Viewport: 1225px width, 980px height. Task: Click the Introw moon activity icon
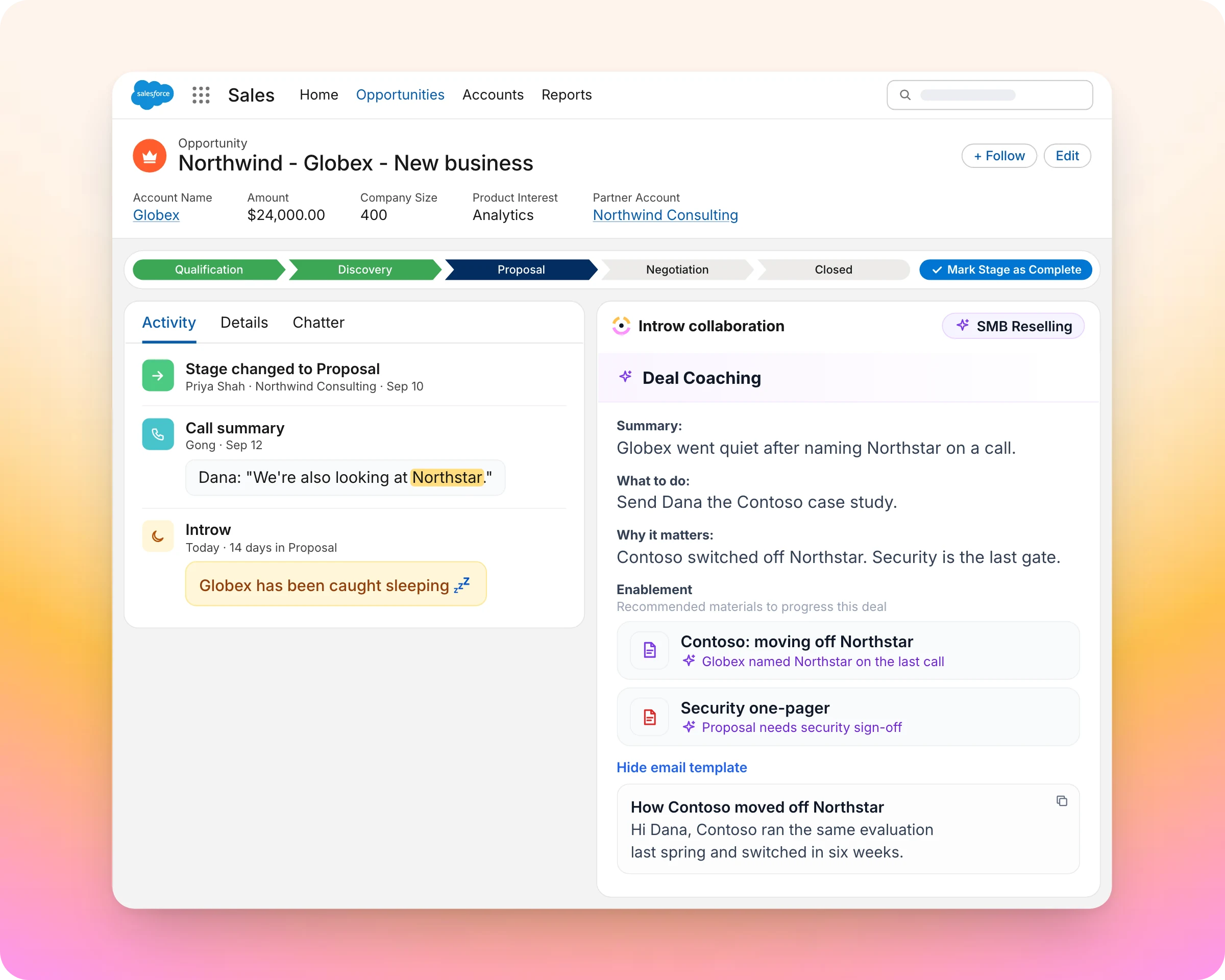pyautogui.click(x=158, y=536)
